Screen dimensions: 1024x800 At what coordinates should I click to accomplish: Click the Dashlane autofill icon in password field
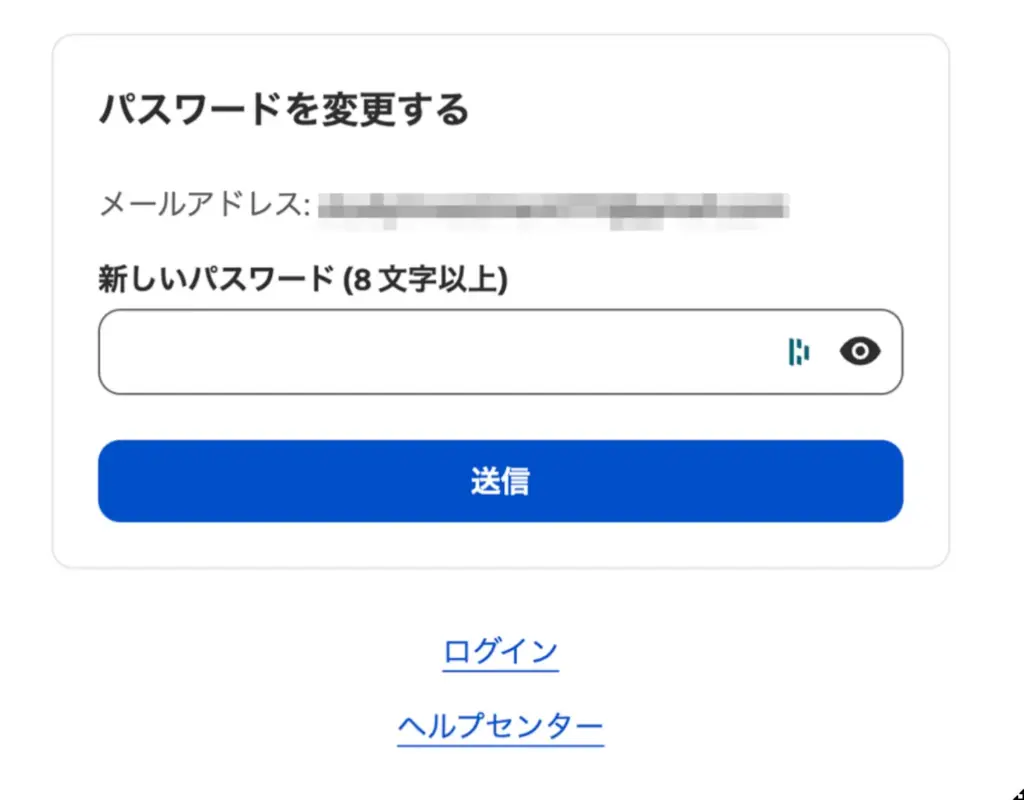pyautogui.click(x=798, y=352)
